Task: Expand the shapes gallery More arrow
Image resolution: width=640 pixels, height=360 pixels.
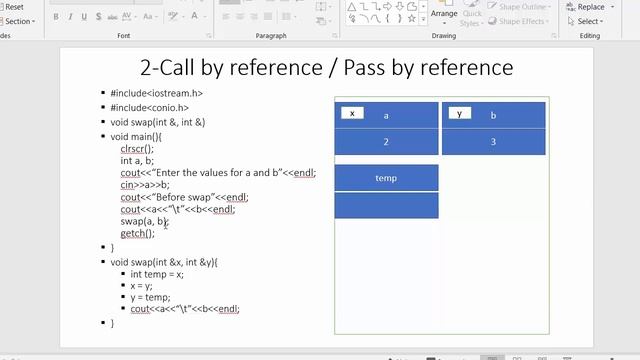Action: (x=423, y=19)
